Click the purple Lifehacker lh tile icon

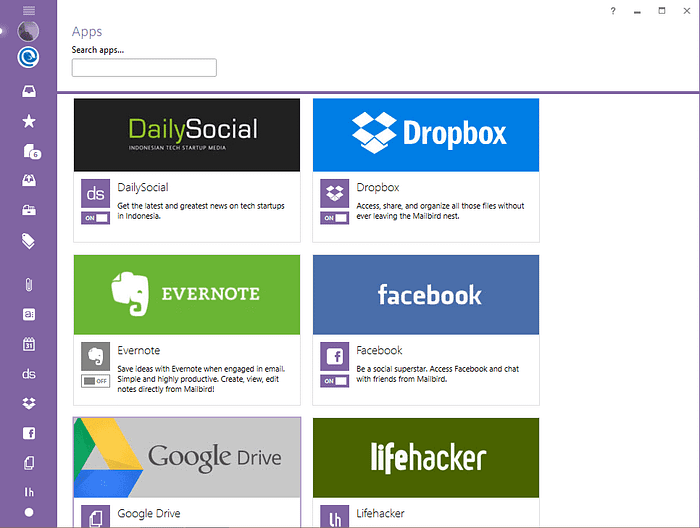(334, 516)
